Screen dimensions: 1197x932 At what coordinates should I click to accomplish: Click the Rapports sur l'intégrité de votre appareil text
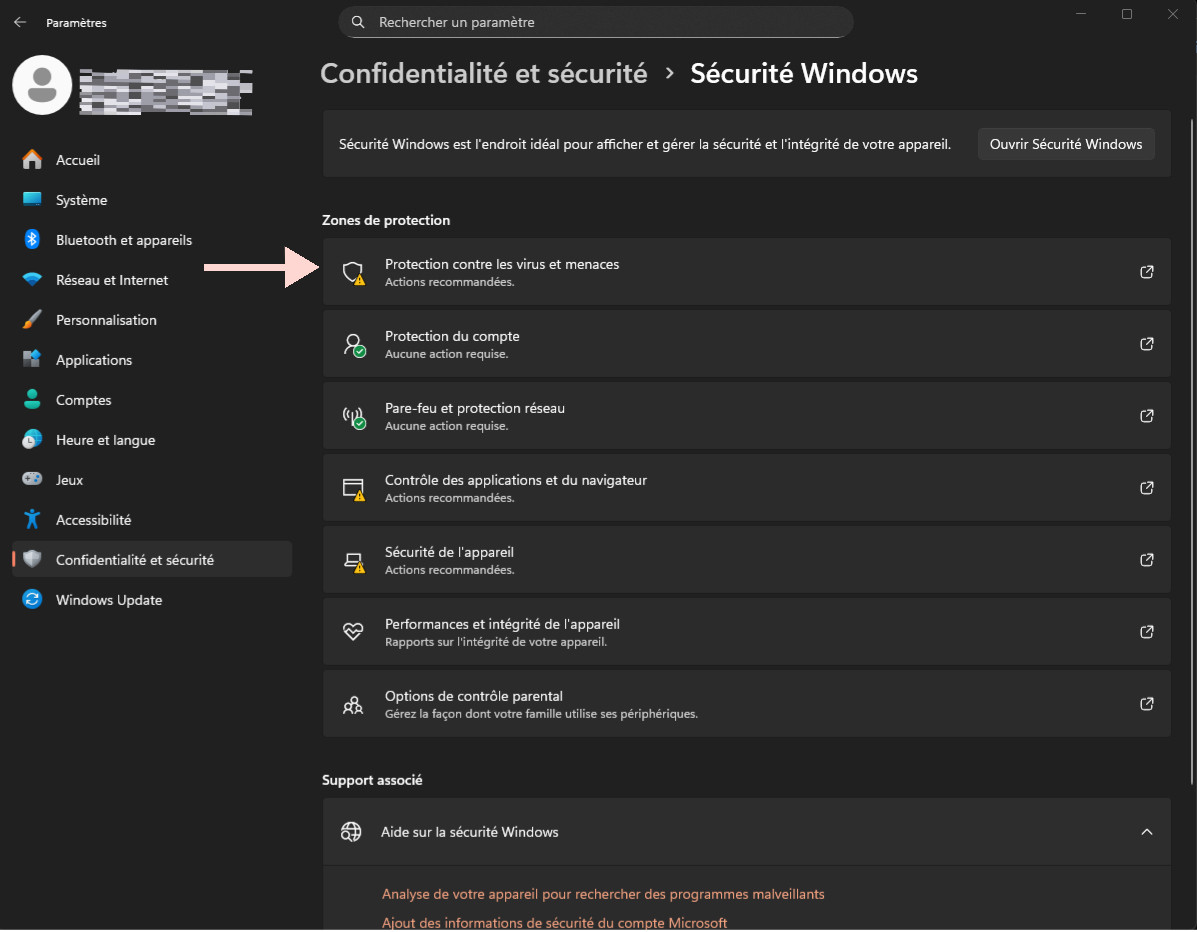click(x=495, y=641)
